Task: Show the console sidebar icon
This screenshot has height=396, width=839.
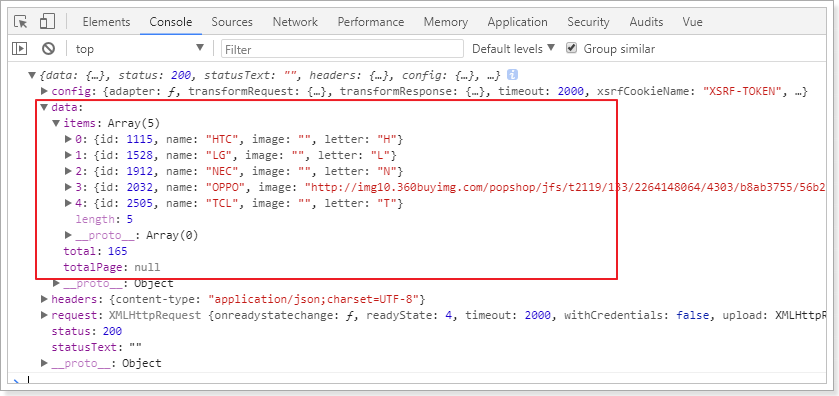Action: coord(19,49)
